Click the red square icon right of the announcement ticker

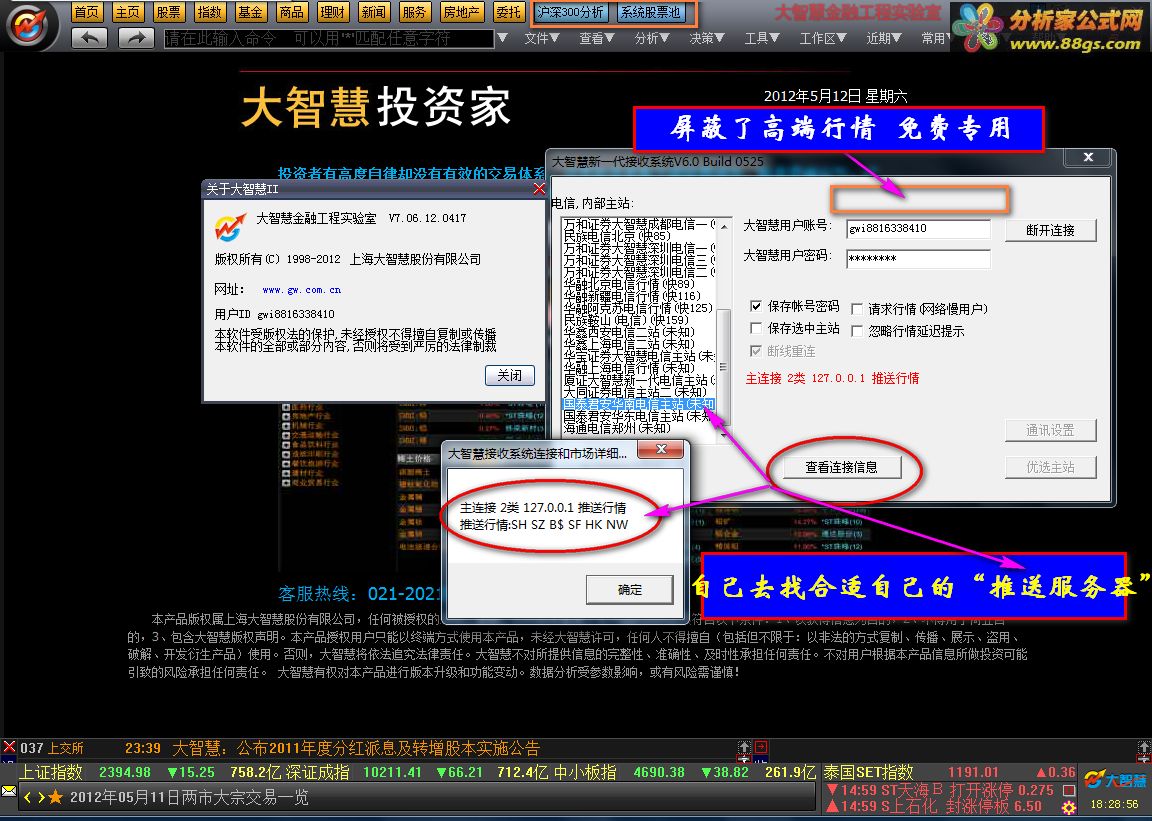[761, 747]
